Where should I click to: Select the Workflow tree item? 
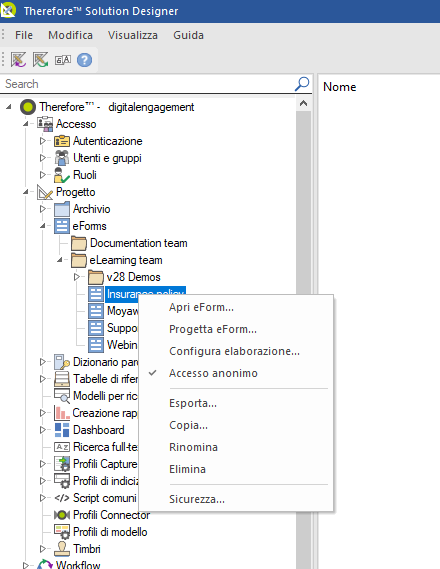tap(78, 565)
